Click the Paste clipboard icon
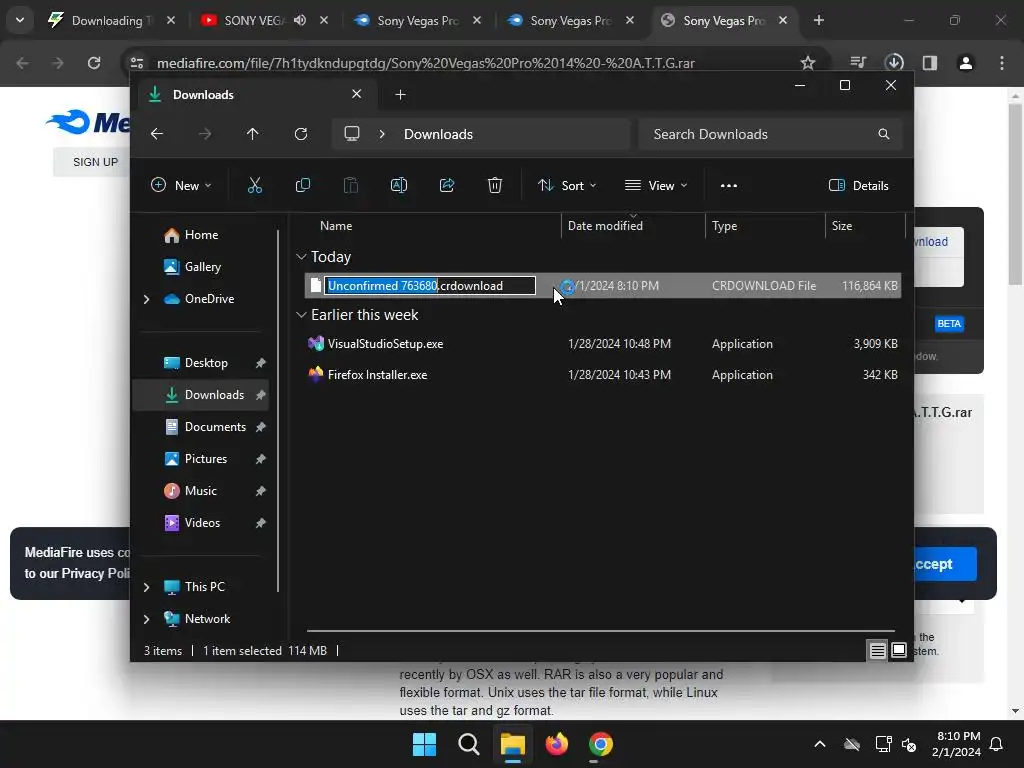The width and height of the screenshot is (1024, 768). (351, 185)
